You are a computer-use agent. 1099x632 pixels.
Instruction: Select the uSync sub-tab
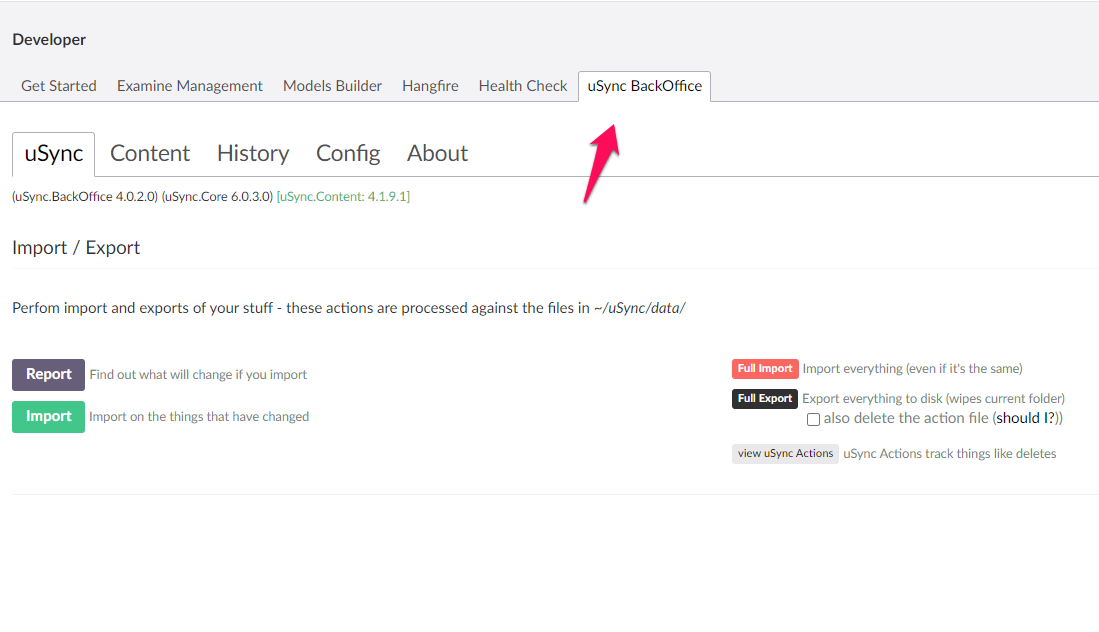pyautogui.click(x=53, y=153)
